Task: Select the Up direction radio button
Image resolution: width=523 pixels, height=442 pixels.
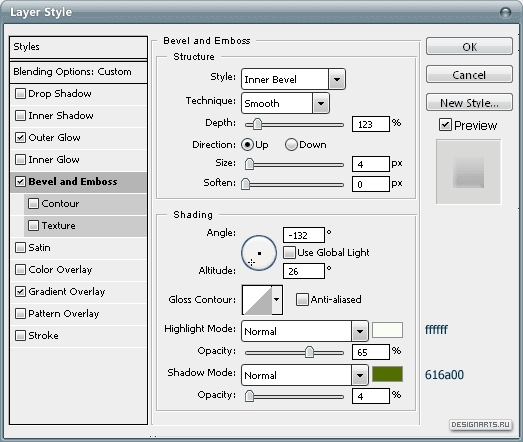Action: tap(247, 144)
